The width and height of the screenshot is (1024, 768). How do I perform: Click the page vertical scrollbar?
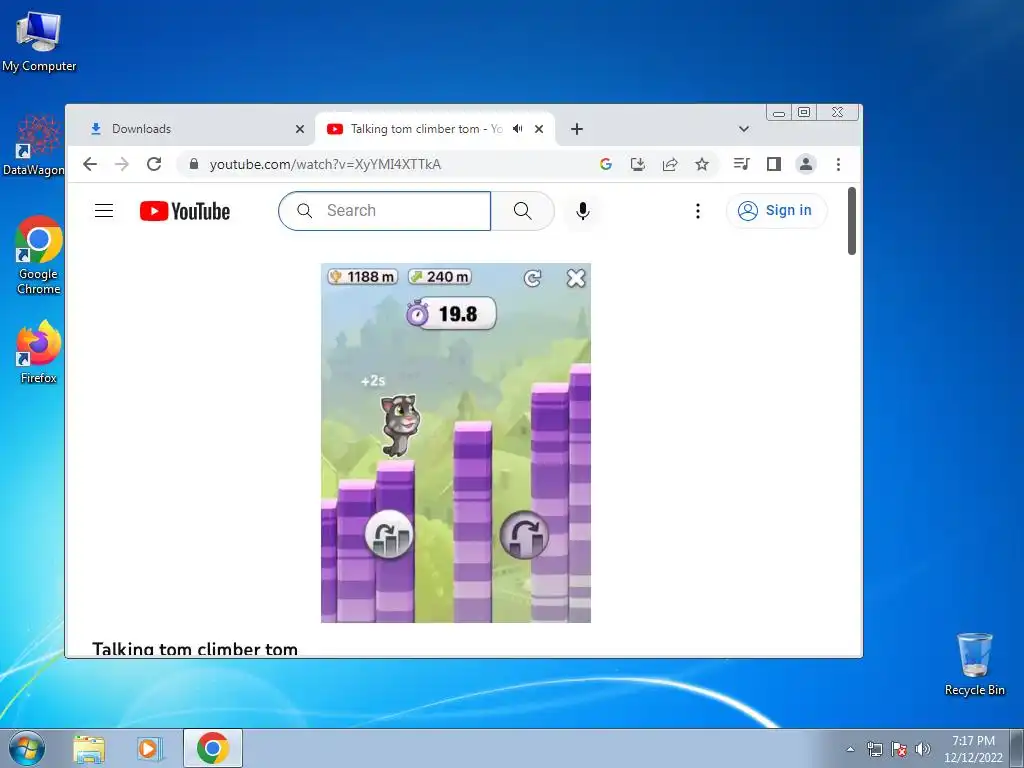tap(852, 221)
